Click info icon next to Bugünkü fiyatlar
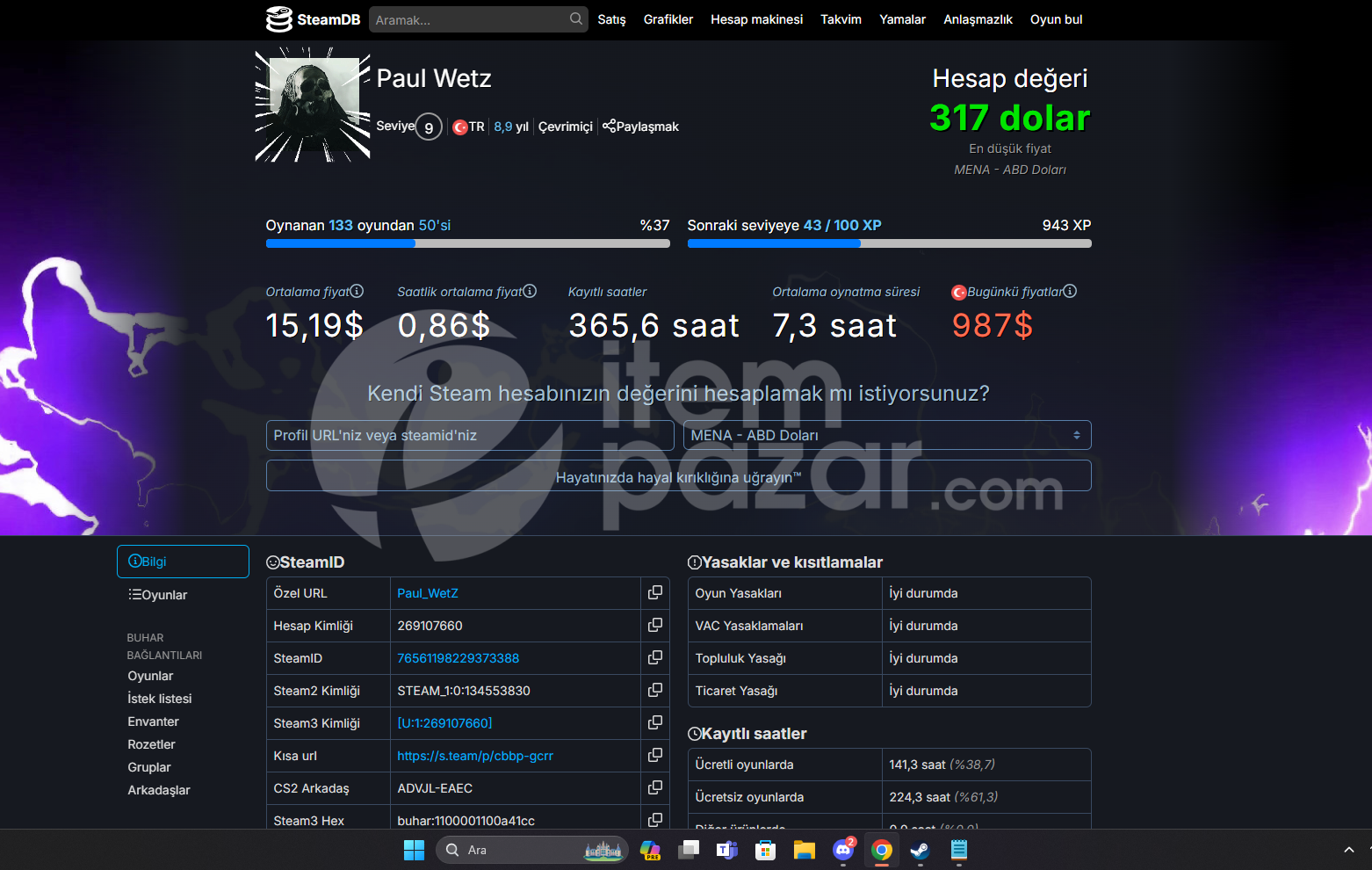 pos(1070,291)
